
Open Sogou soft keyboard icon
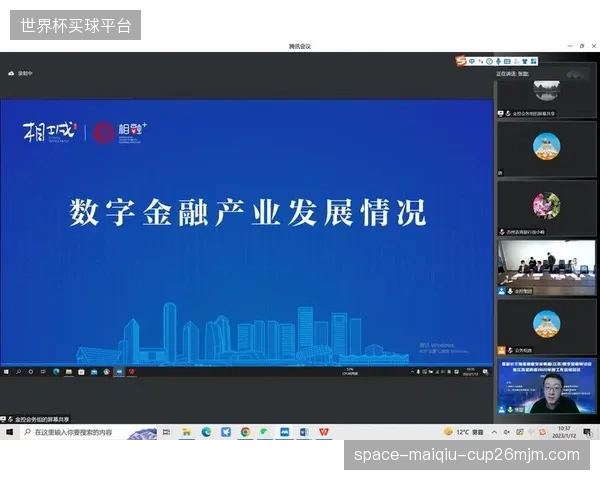coord(507,61)
